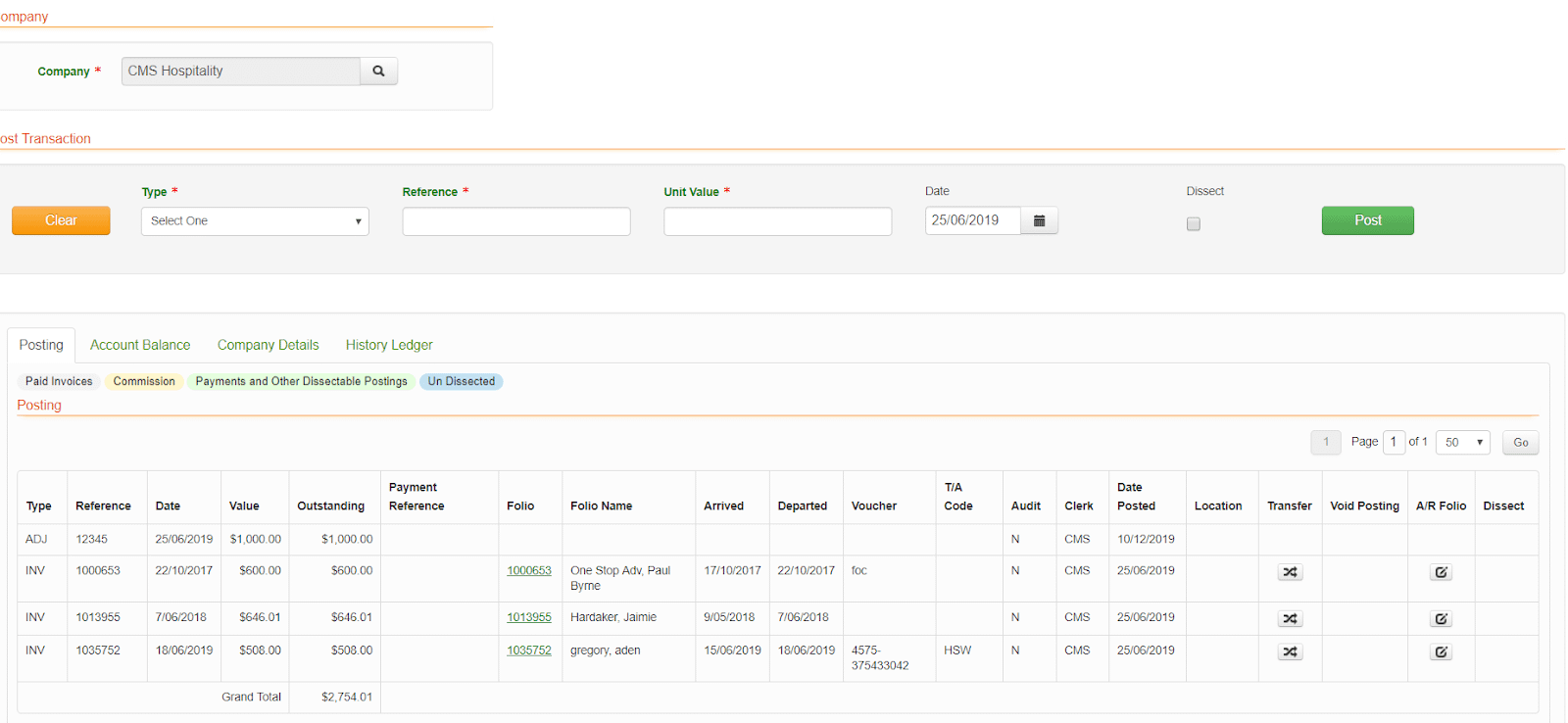1568x723 pixels.
Task: Open the date picker calendar icon
Action: tap(1039, 221)
